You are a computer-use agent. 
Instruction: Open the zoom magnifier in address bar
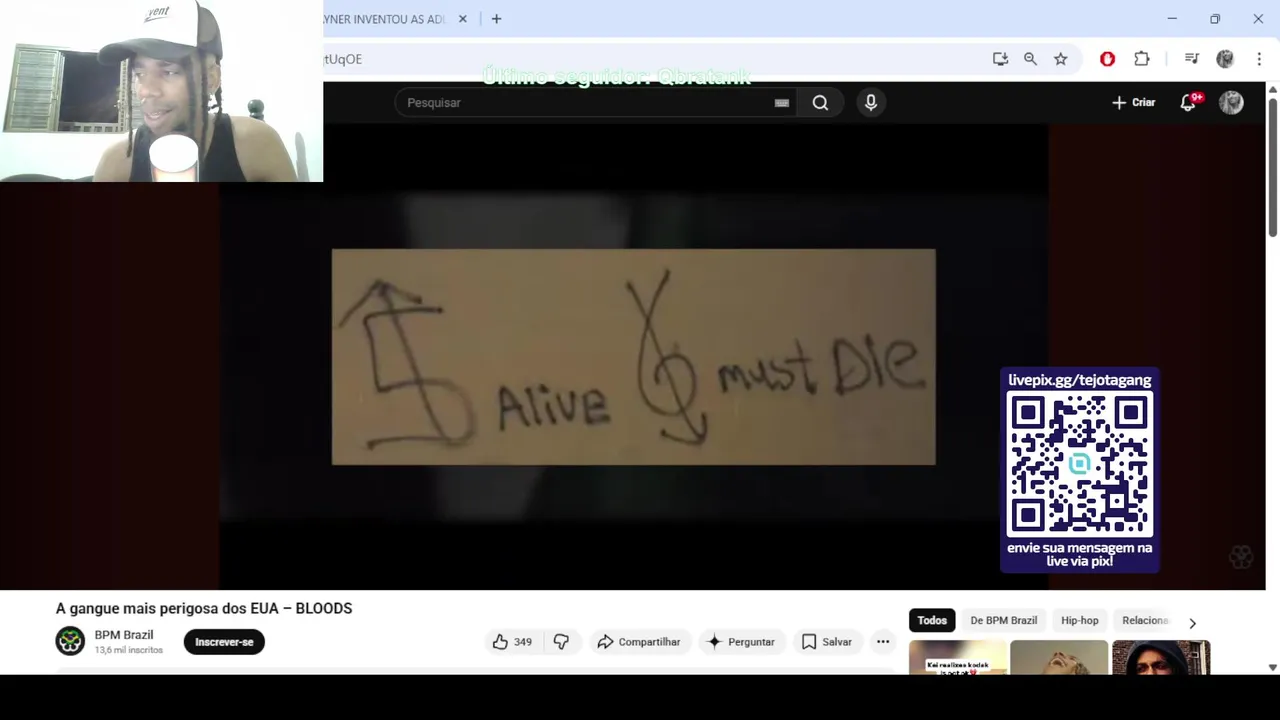[x=1030, y=59]
